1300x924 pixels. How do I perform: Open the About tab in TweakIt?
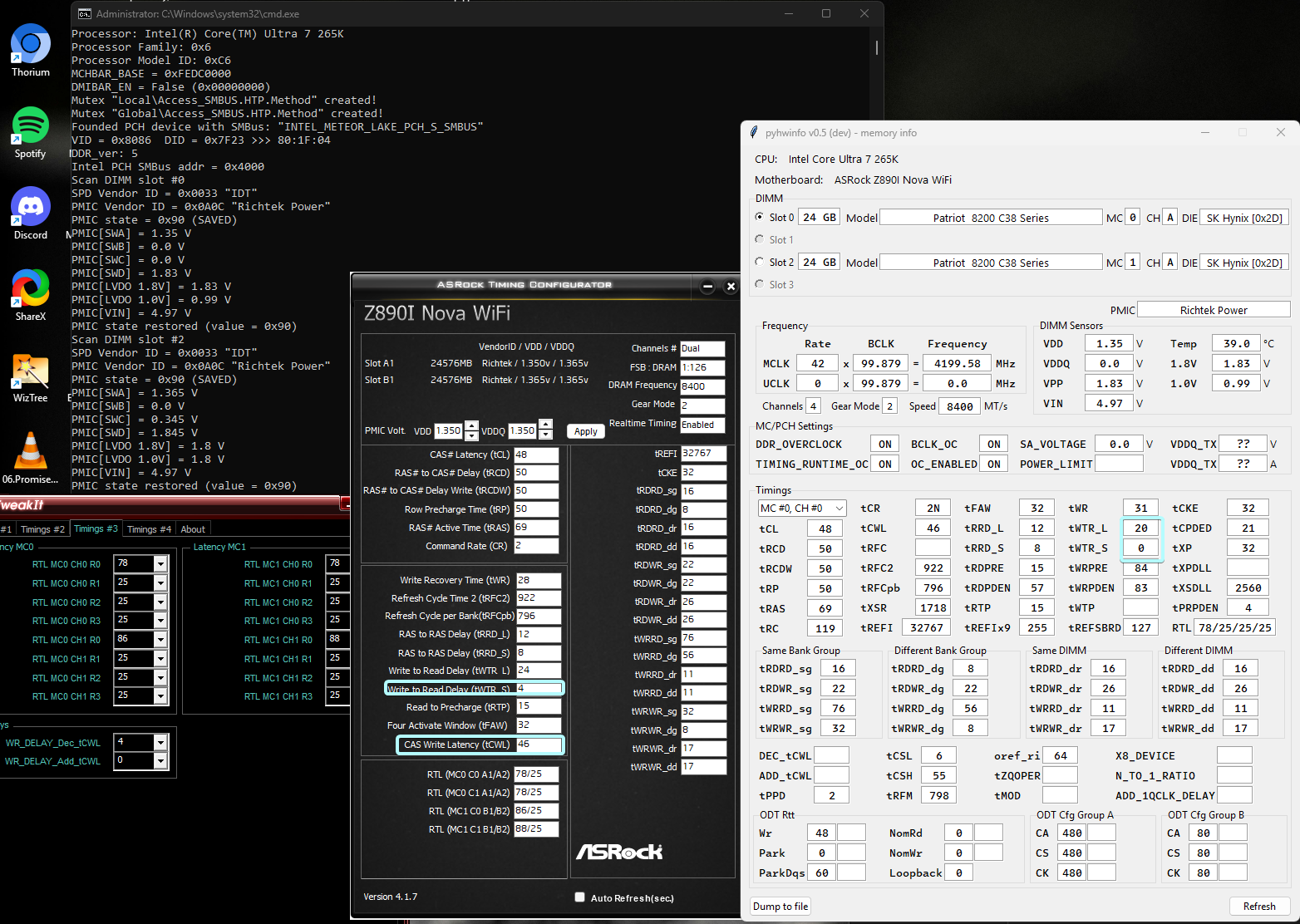[x=193, y=529]
